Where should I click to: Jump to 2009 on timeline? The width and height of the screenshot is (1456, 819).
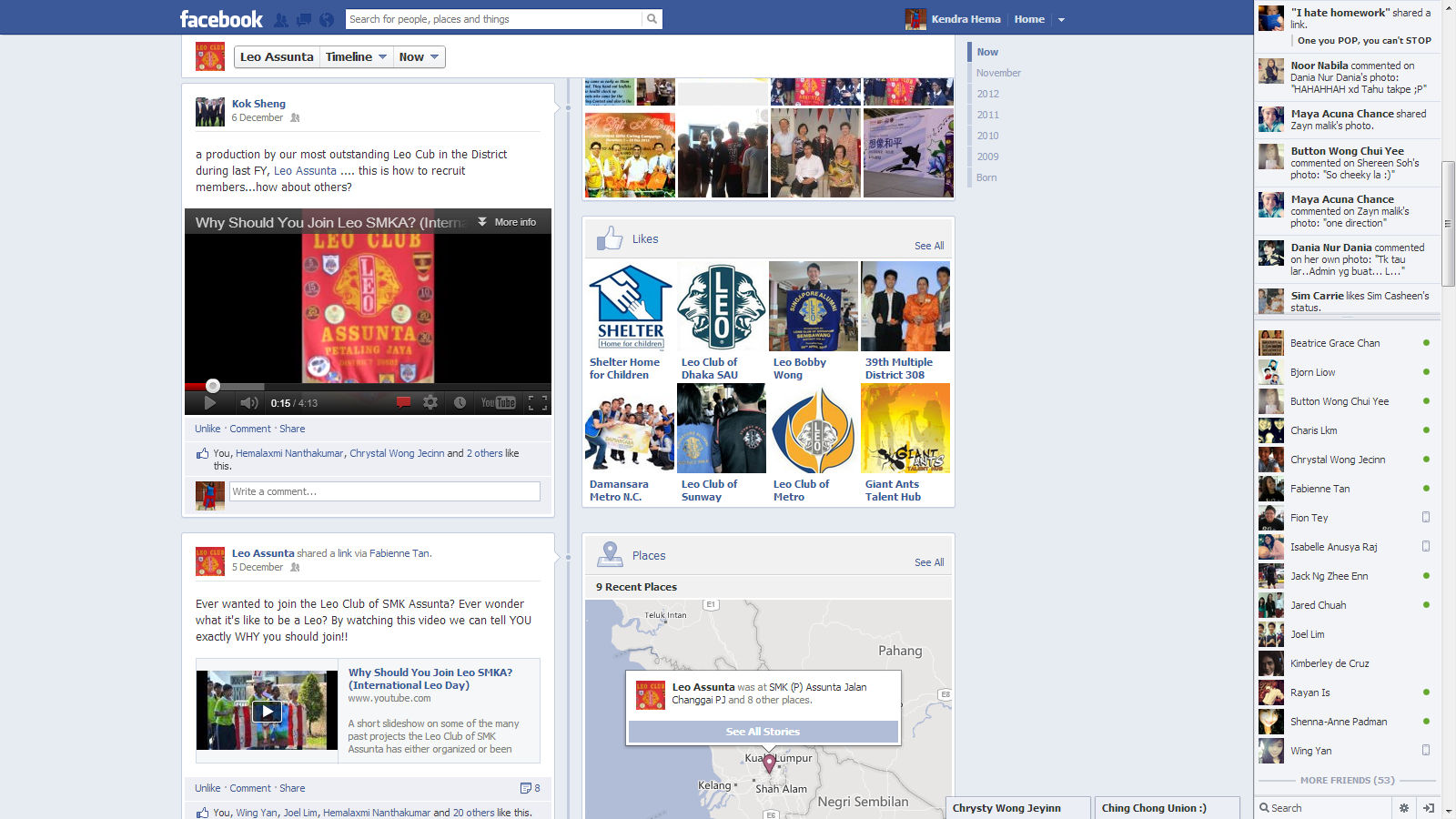987,157
